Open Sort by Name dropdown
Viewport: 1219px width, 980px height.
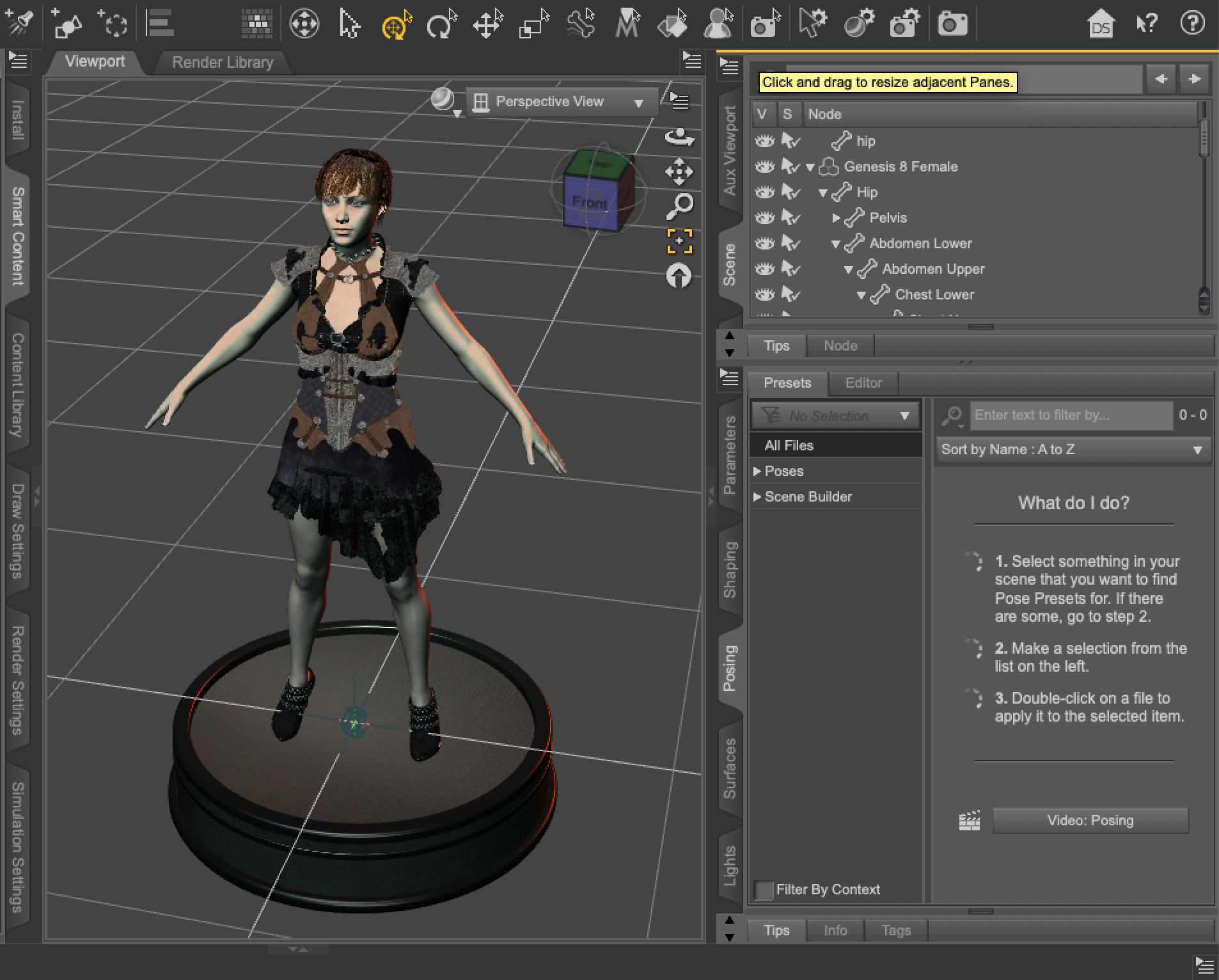(1072, 450)
